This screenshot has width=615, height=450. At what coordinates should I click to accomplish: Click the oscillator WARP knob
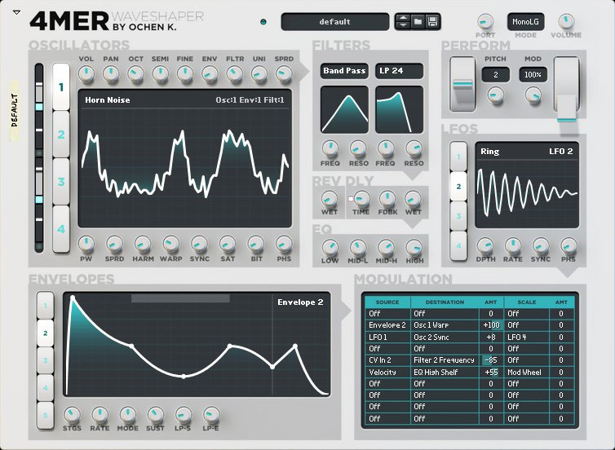pyautogui.click(x=171, y=243)
